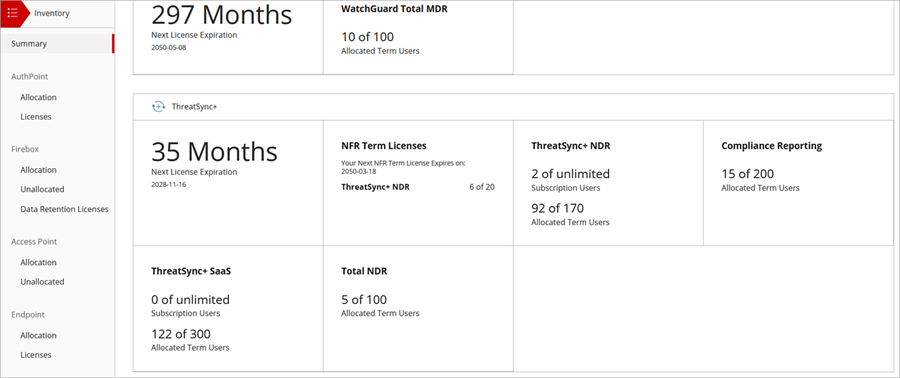Click the 122 of 300 value
Screen dimensions: 900x378
(181, 334)
